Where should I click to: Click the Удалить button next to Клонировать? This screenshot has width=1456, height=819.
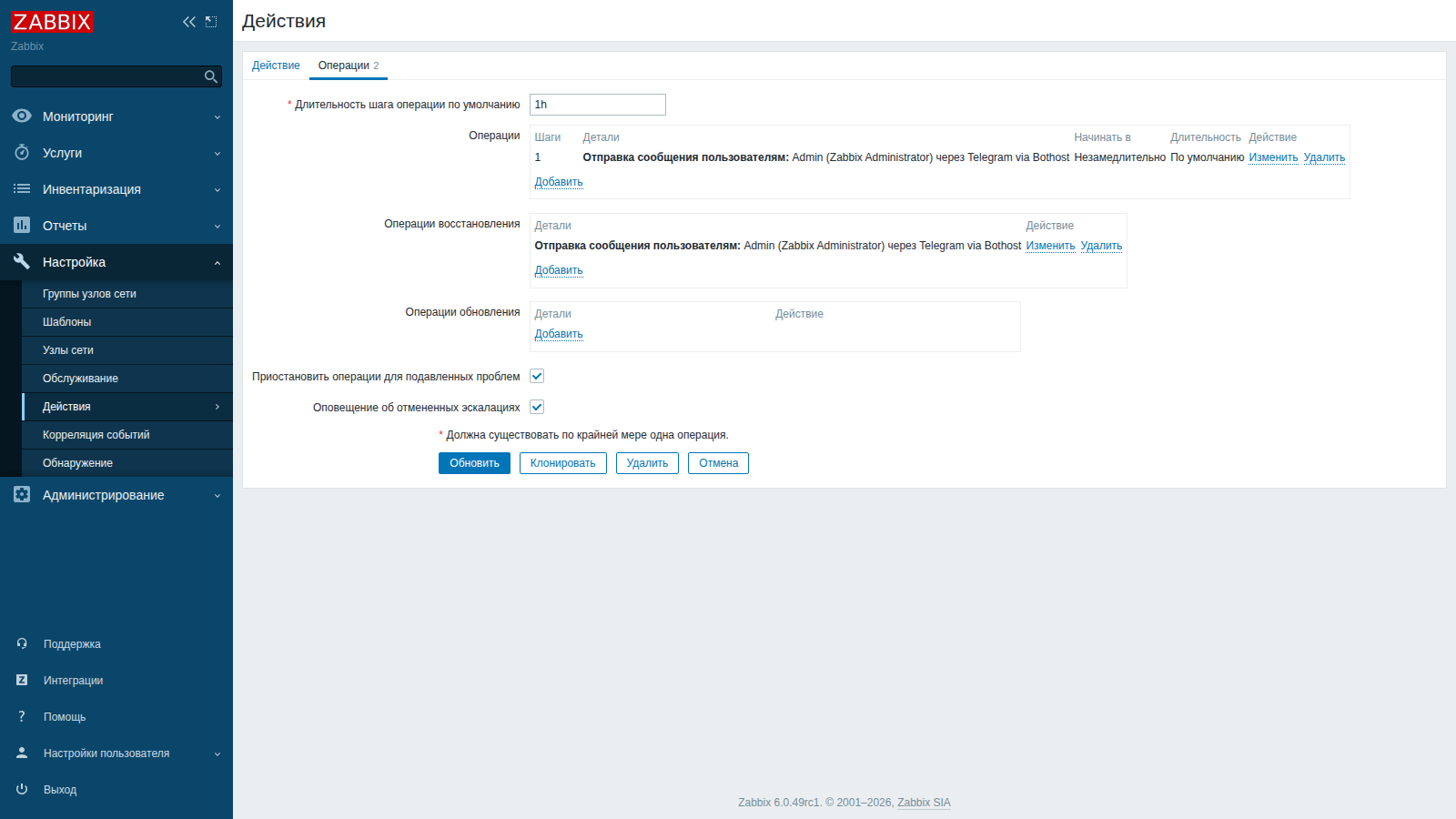point(647,463)
